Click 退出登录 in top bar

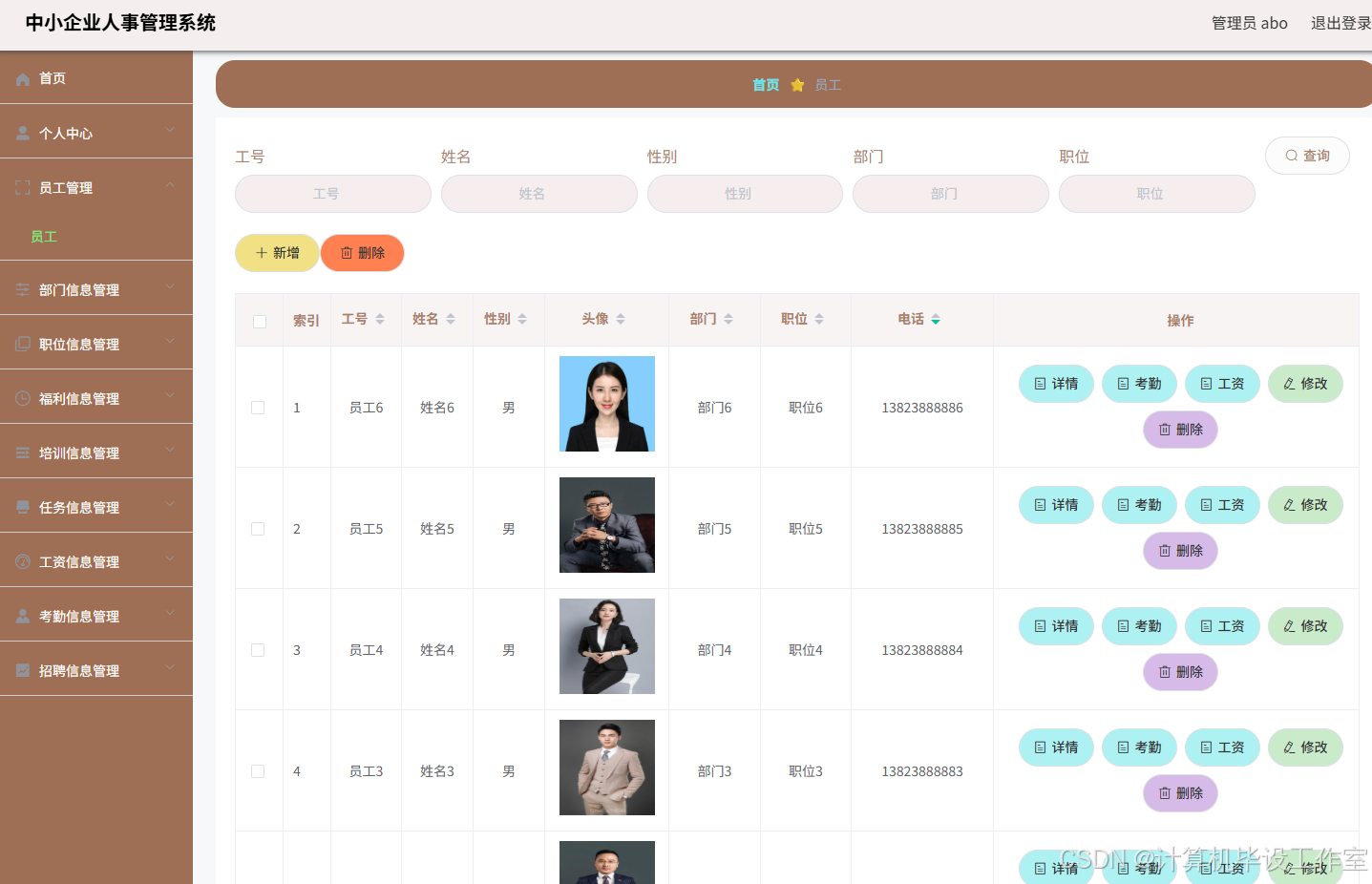click(1340, 23)
